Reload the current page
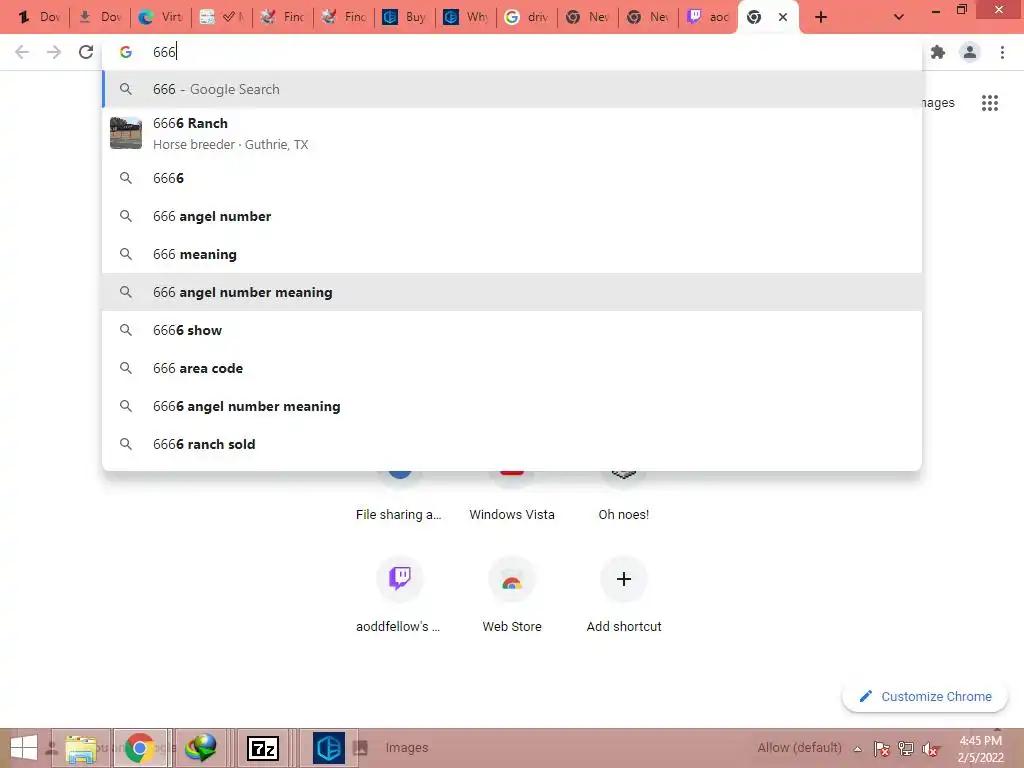The width and height of the screenshot is (1024, 768). tap(86, 52)
